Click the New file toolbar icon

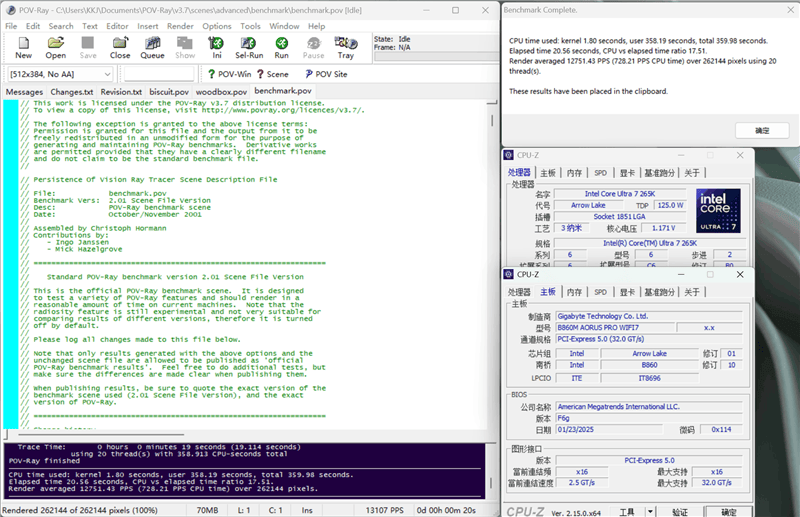(23, 48)
